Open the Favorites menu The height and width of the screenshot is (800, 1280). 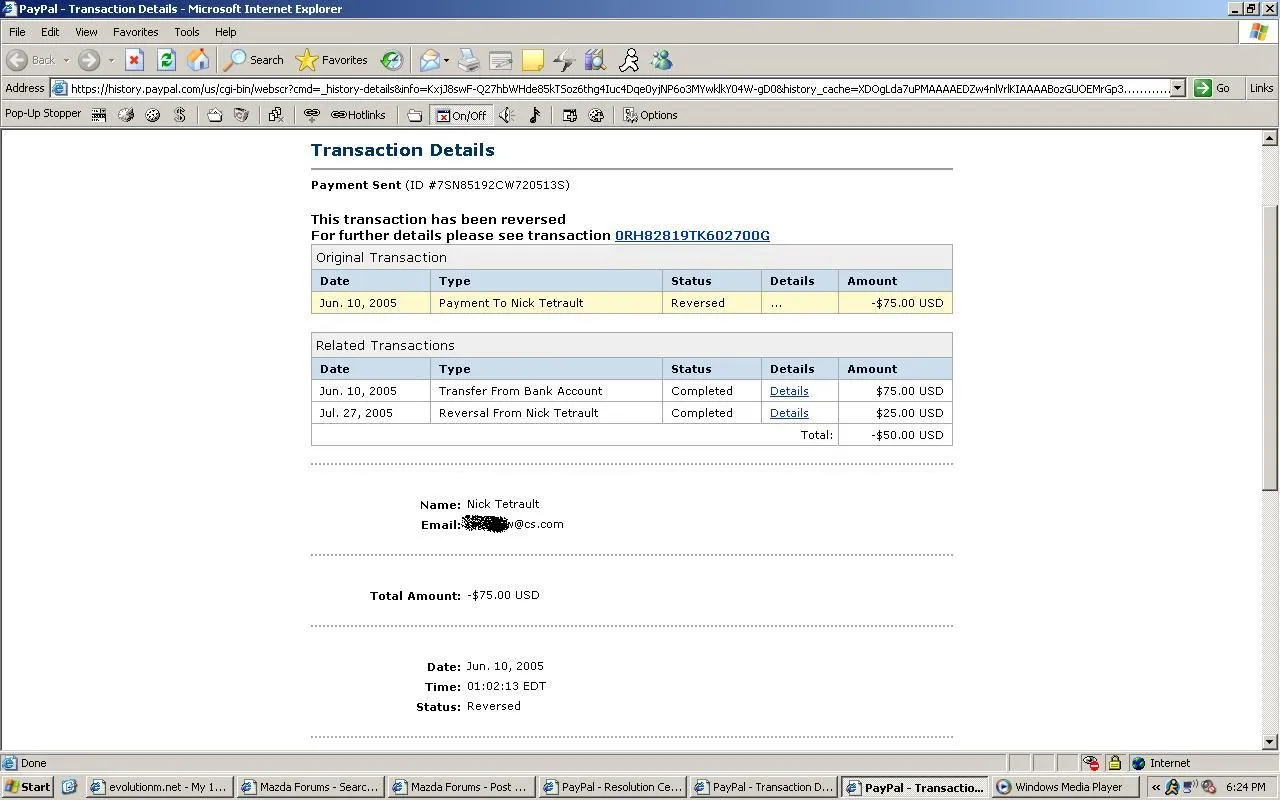135,32
